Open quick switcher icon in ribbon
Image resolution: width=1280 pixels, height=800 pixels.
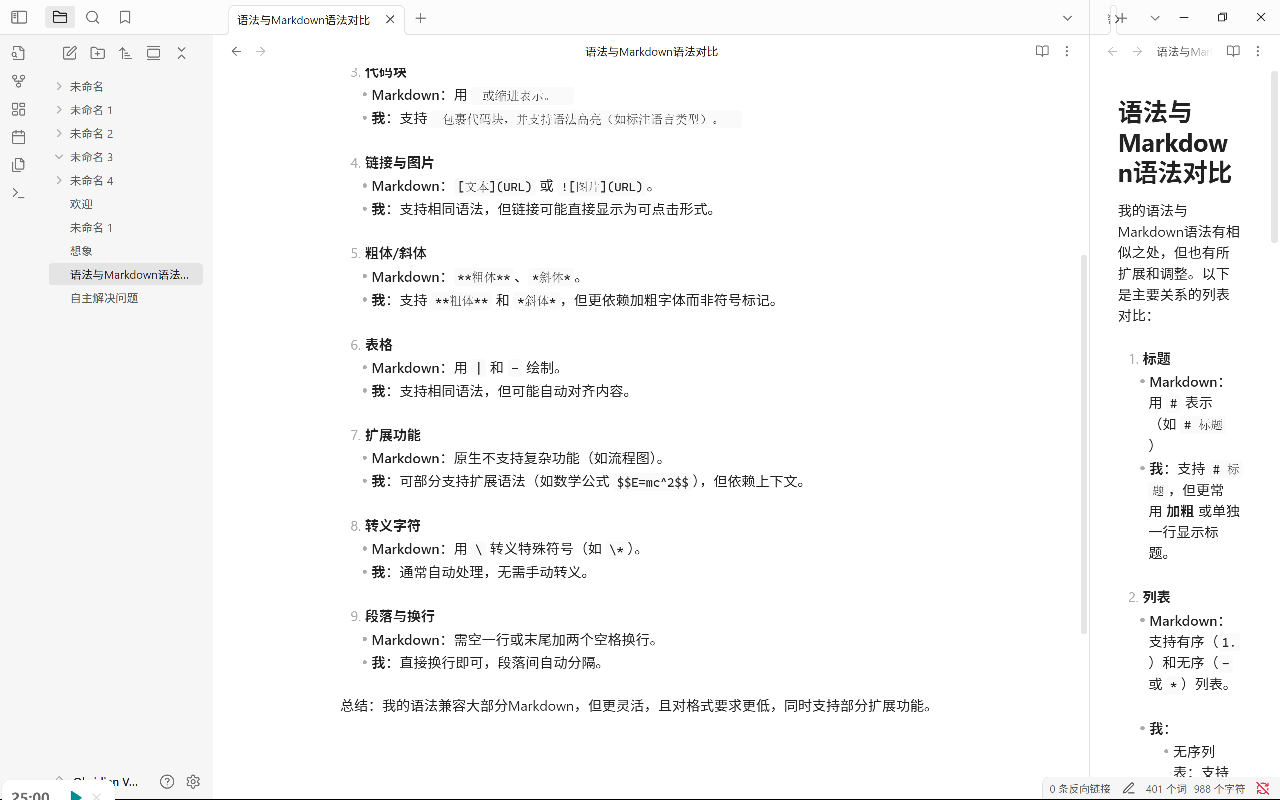pyautogui.click(x=19, y=54)
